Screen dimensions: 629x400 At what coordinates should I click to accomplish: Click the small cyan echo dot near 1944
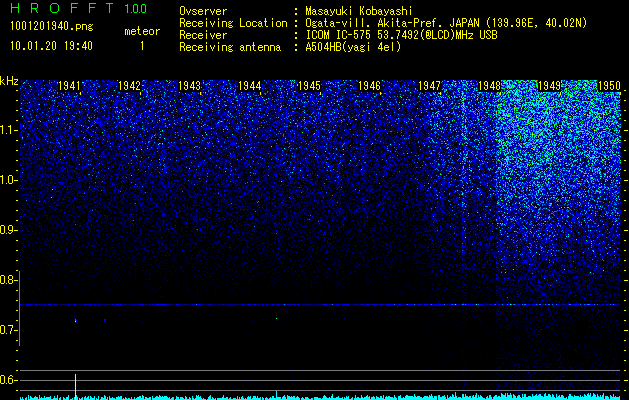(x=276, y=319)
